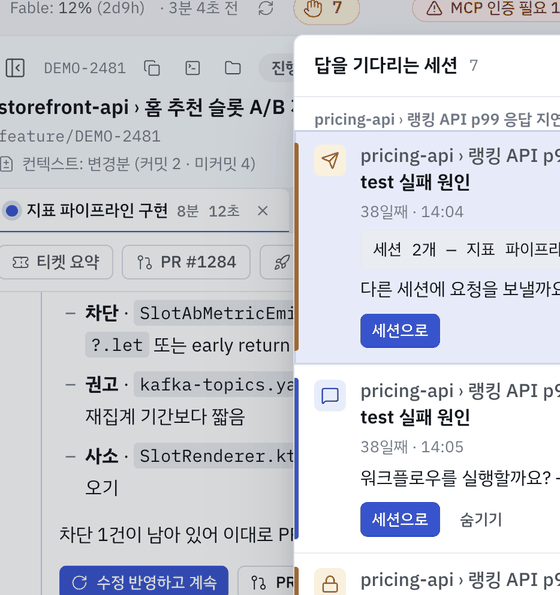Click the rocket deploy chip
560x595 pixels.
[x=278, y=262]
